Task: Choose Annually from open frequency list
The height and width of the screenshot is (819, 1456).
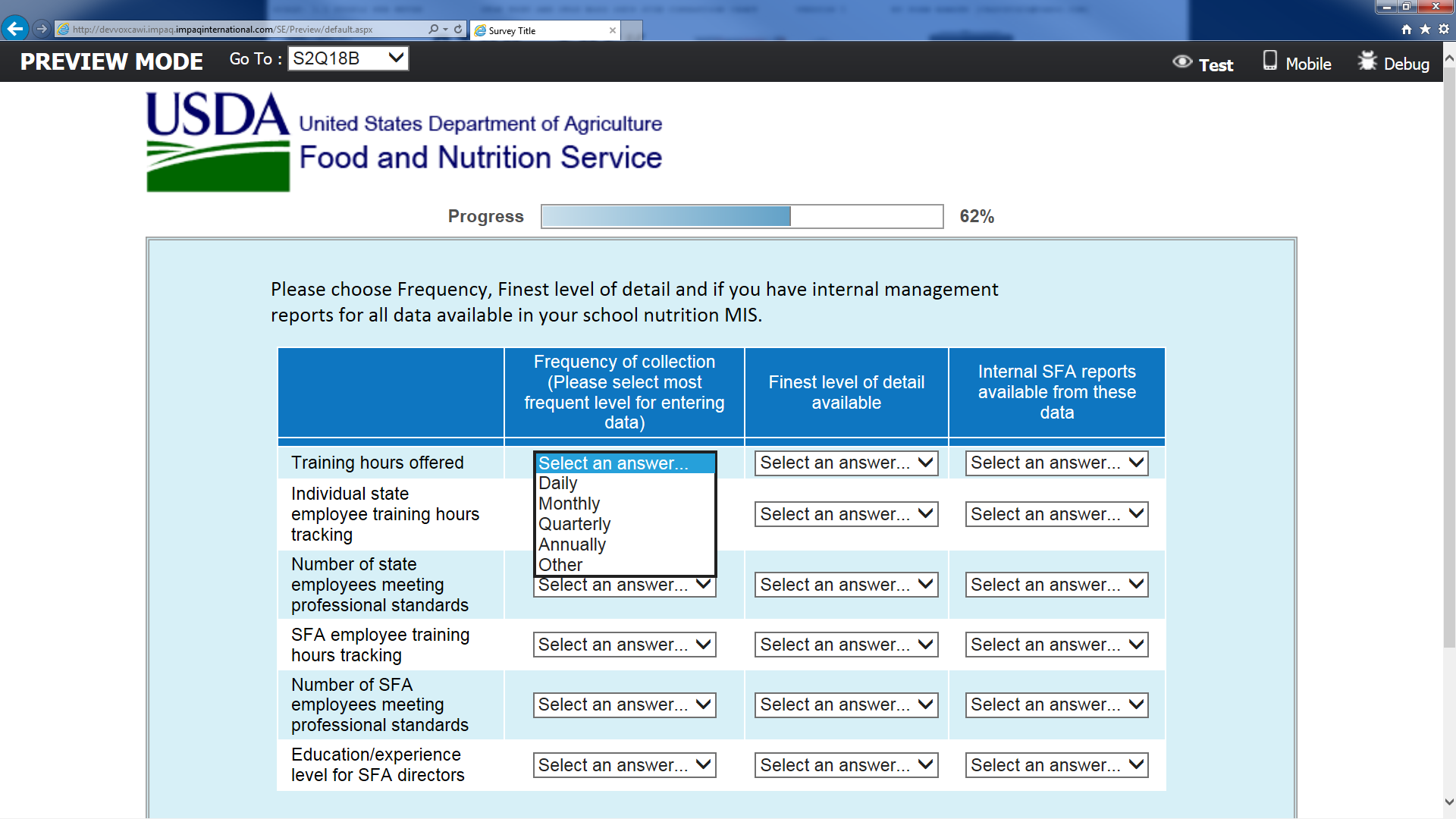Action: 572,544
